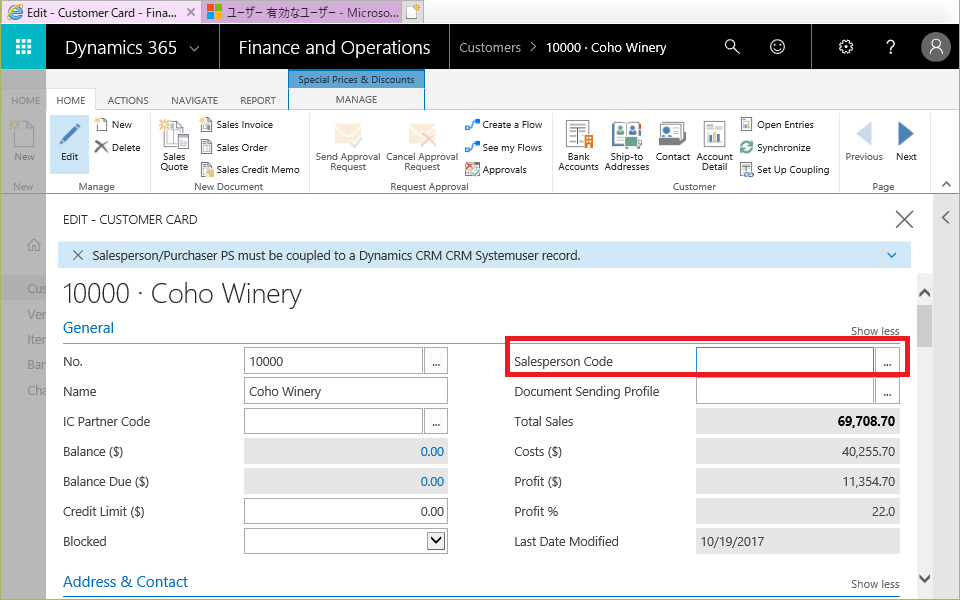Dismiss the Salesperson coupling notification
Viewport: 960px width, 600px height.
[x=78, y=255]
